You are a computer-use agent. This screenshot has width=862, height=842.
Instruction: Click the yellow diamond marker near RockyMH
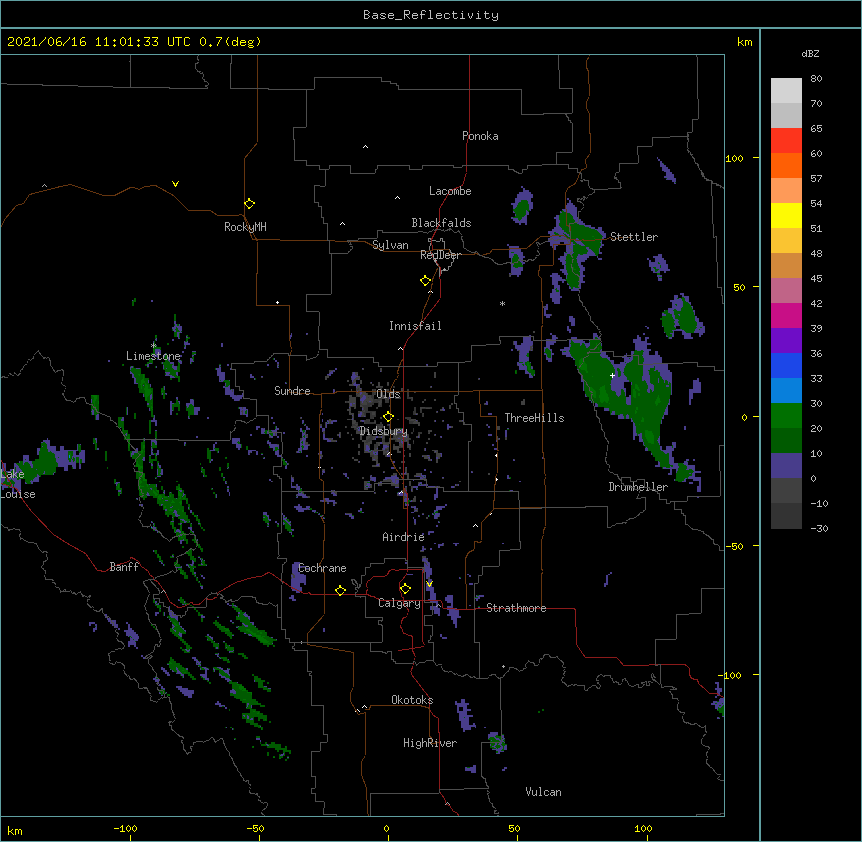click(x=249, y=204)
